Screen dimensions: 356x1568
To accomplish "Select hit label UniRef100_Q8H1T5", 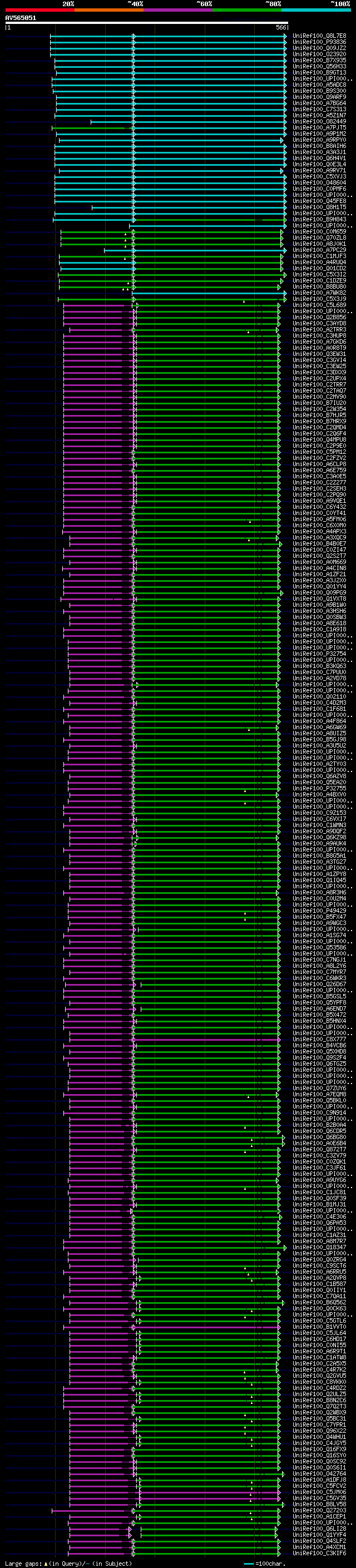I will [x=319, y=207].
